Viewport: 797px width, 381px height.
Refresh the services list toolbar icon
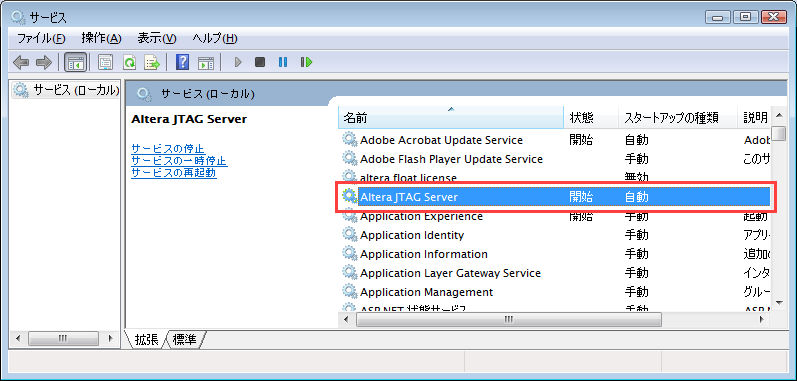[x=130, y=62]
